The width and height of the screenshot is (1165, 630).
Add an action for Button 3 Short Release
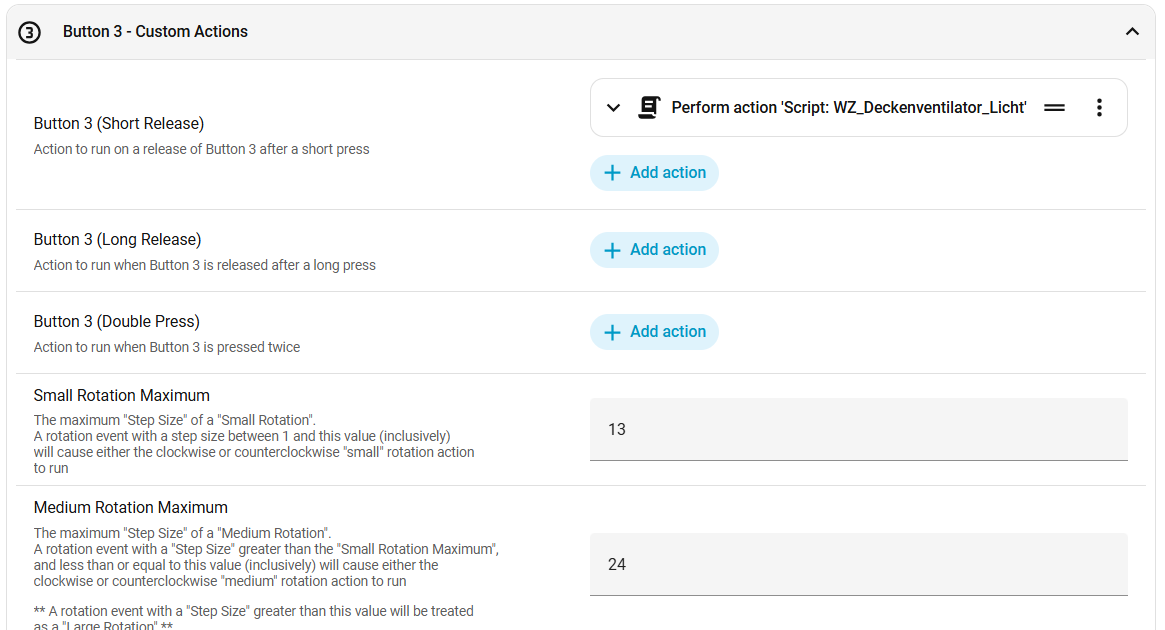[667, 173]
